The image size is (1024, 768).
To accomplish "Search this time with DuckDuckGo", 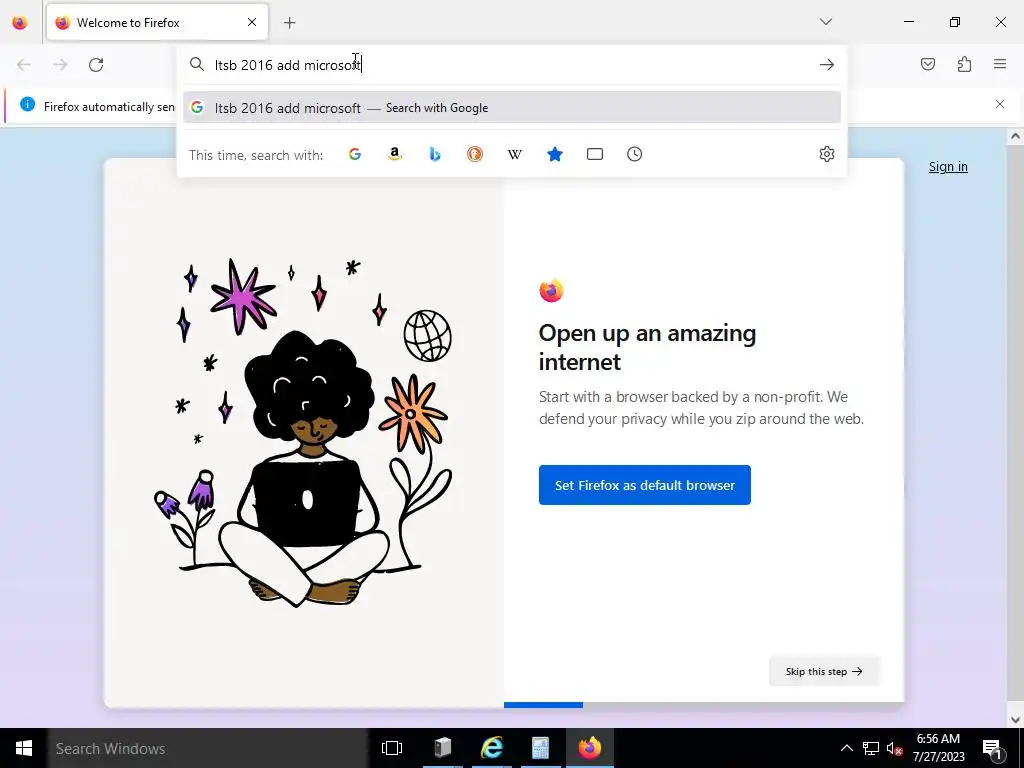I will coord(475,154).
